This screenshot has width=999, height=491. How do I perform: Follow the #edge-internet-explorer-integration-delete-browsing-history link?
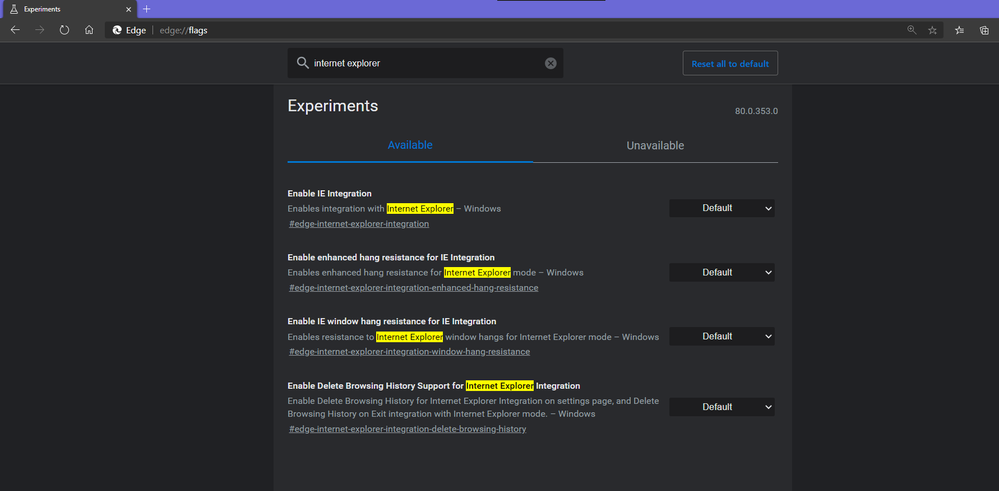(407, 429)
